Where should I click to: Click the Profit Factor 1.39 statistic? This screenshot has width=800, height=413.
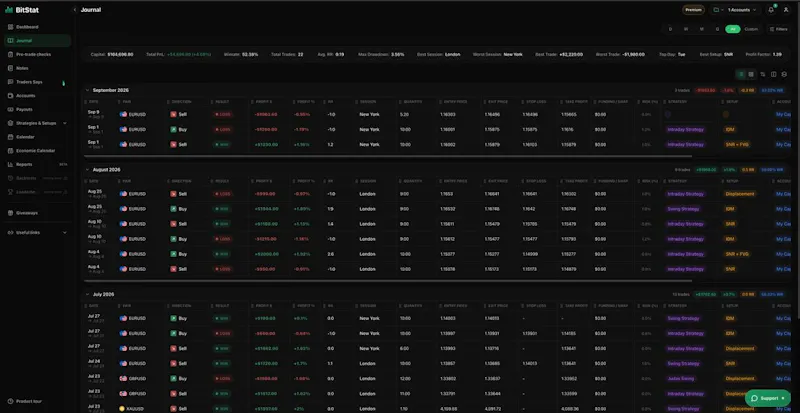pyautogui.click(x=763, y=54)
